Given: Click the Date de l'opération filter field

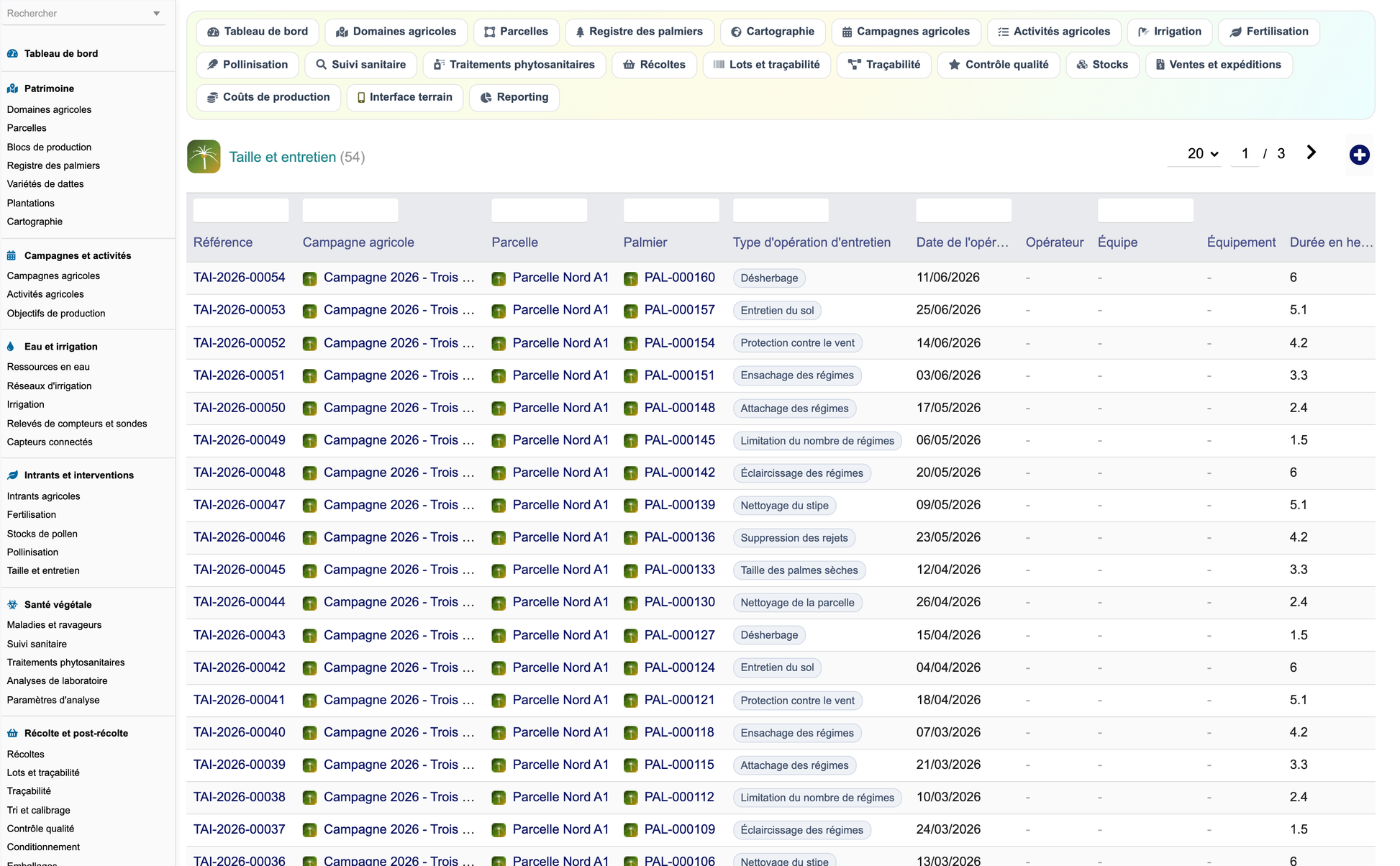Looking at the screenshot, I should (x=963, y=210).
